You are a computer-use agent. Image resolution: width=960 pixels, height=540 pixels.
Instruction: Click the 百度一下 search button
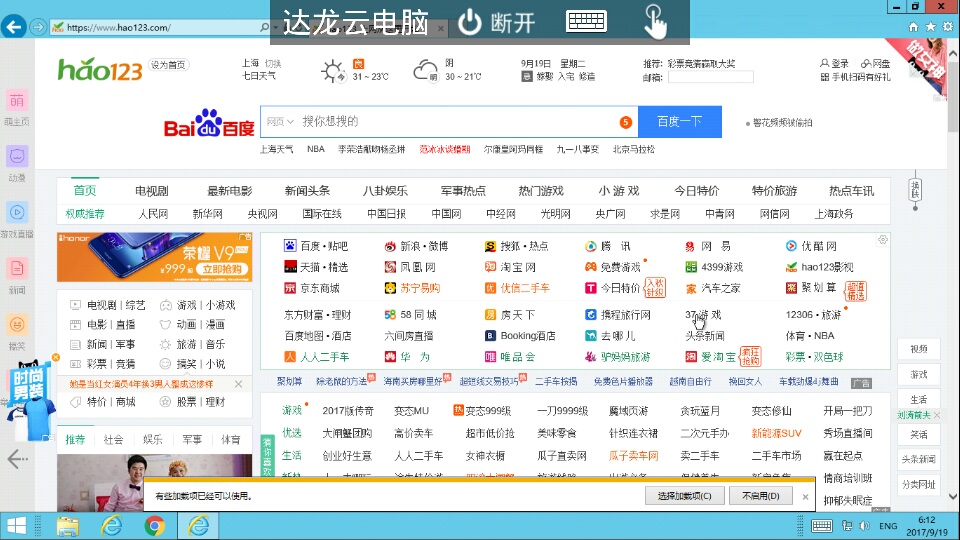tap(680, 121)
